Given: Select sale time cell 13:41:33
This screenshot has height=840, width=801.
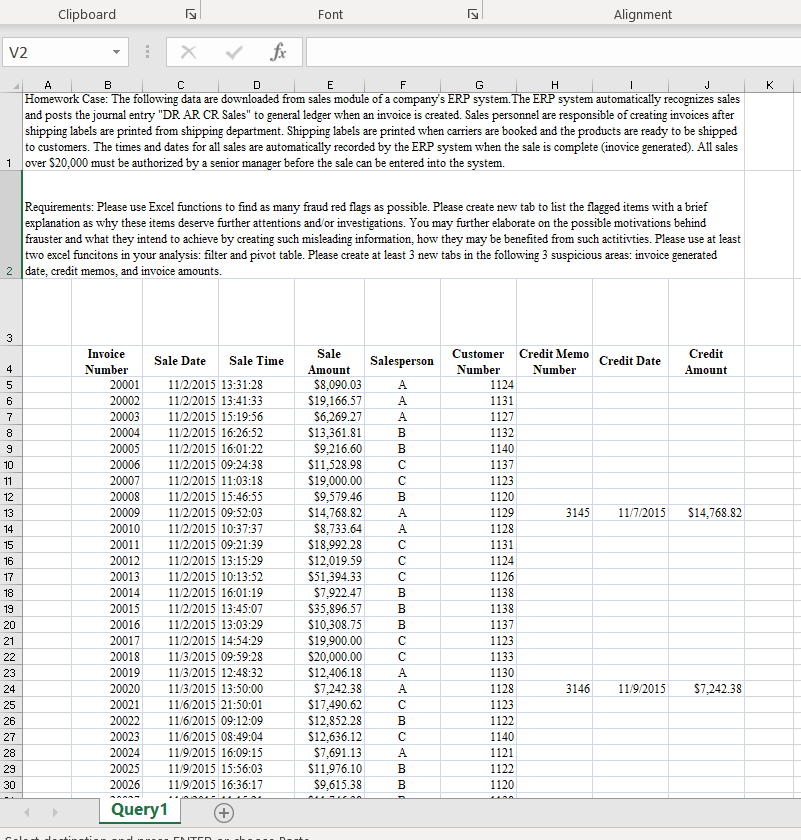Looking at the screenshot, I should point(256,401).
